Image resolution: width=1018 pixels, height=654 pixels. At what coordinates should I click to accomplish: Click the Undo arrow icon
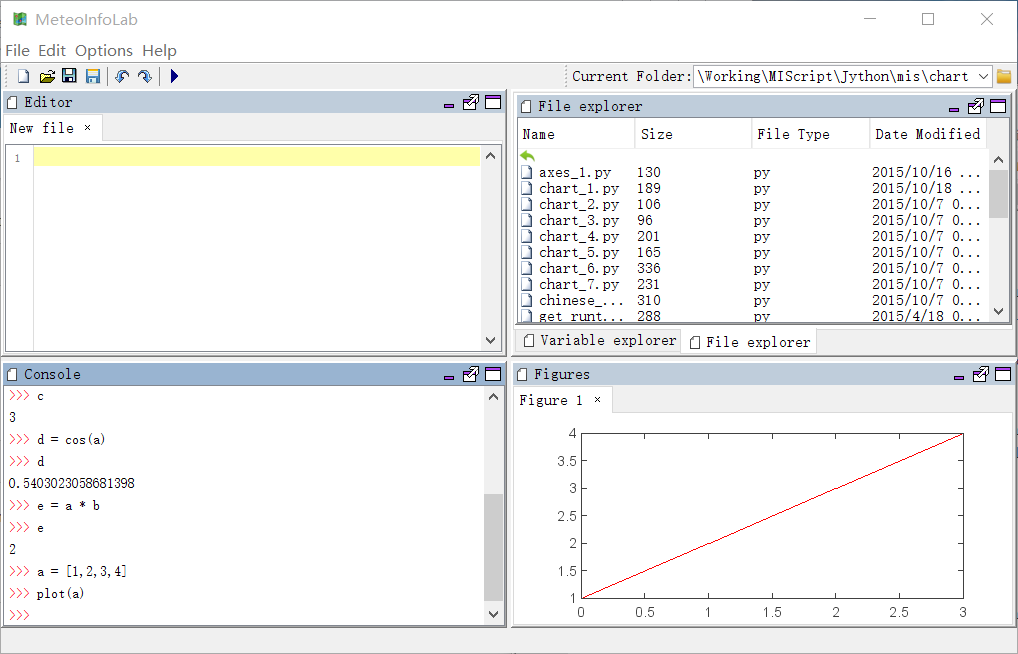pyautogui.click(x=122, y=76)
